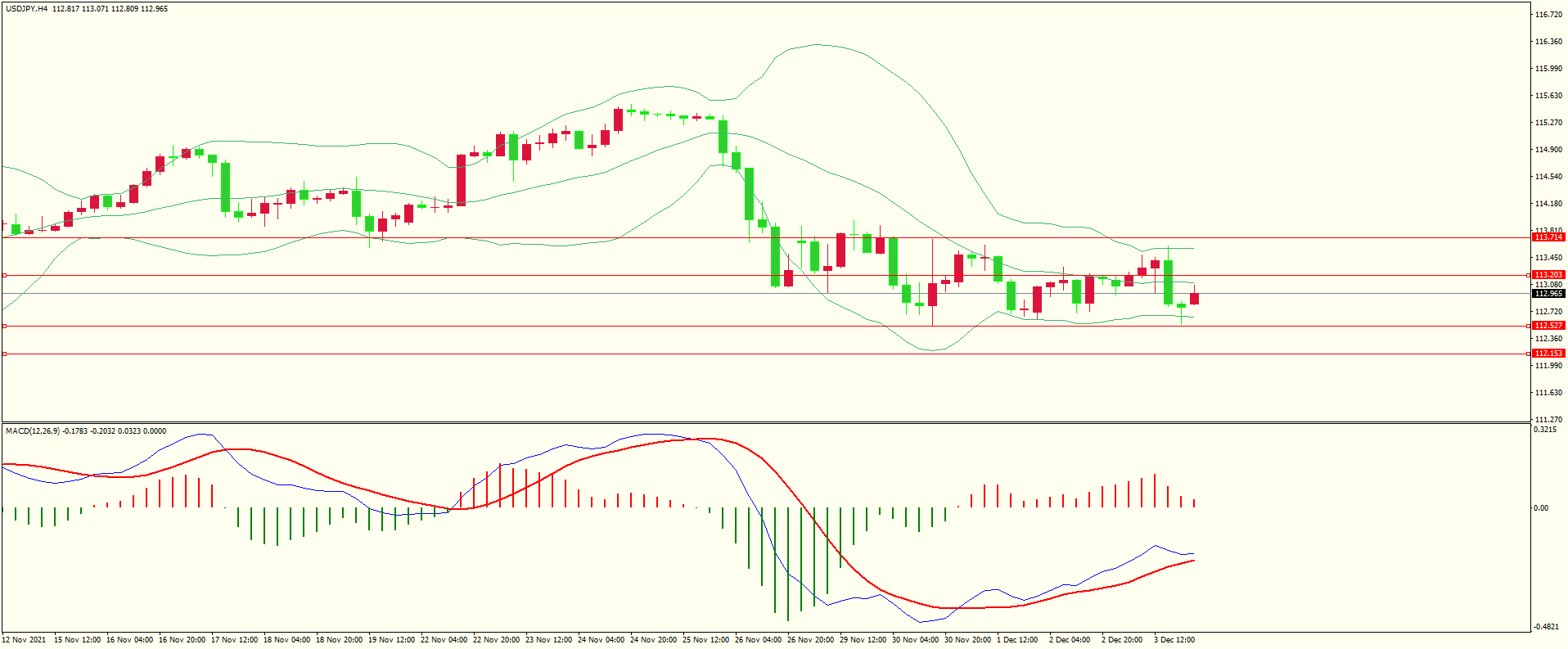The height and width of the screenshot is (649, 1568).
Task: Click the 114.900 price scale value
Action: (1549, 150)
